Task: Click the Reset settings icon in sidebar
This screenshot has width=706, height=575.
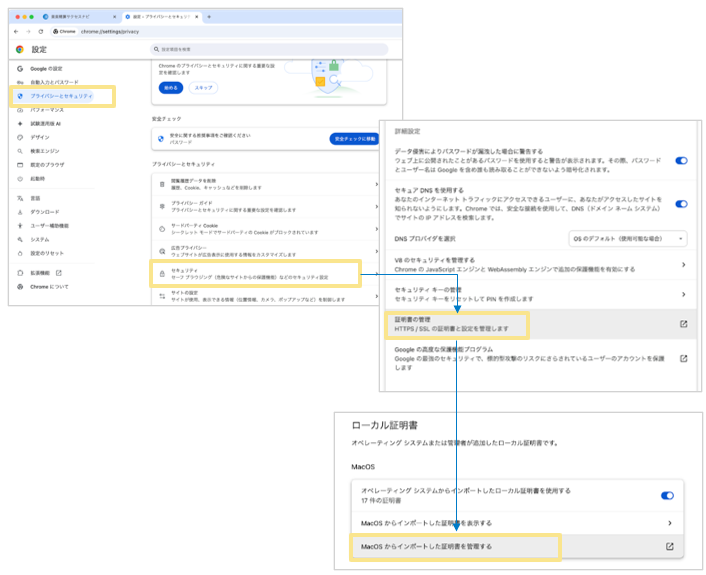Action: (x=19, y=253)
